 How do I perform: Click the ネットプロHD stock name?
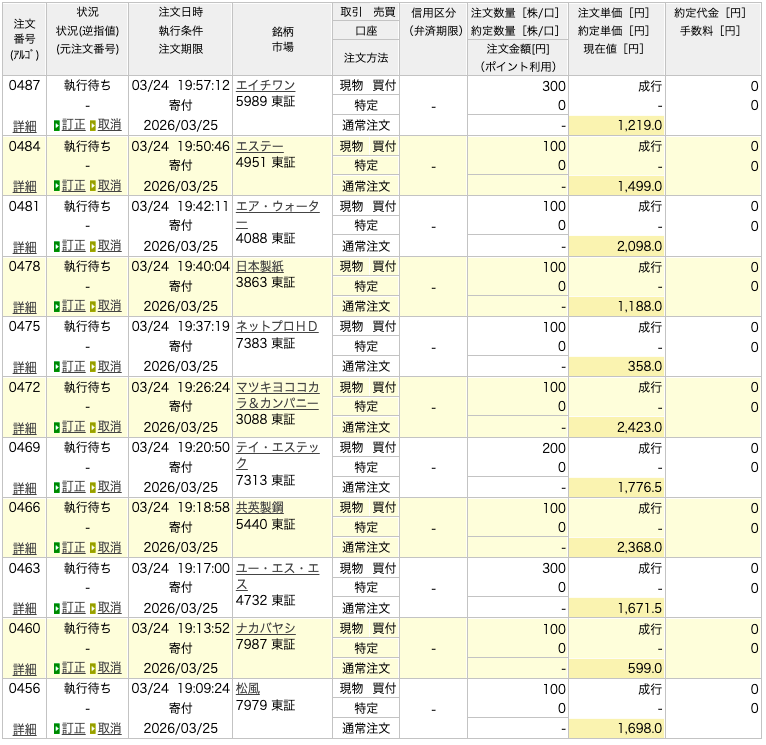click(x=276, y=327)
